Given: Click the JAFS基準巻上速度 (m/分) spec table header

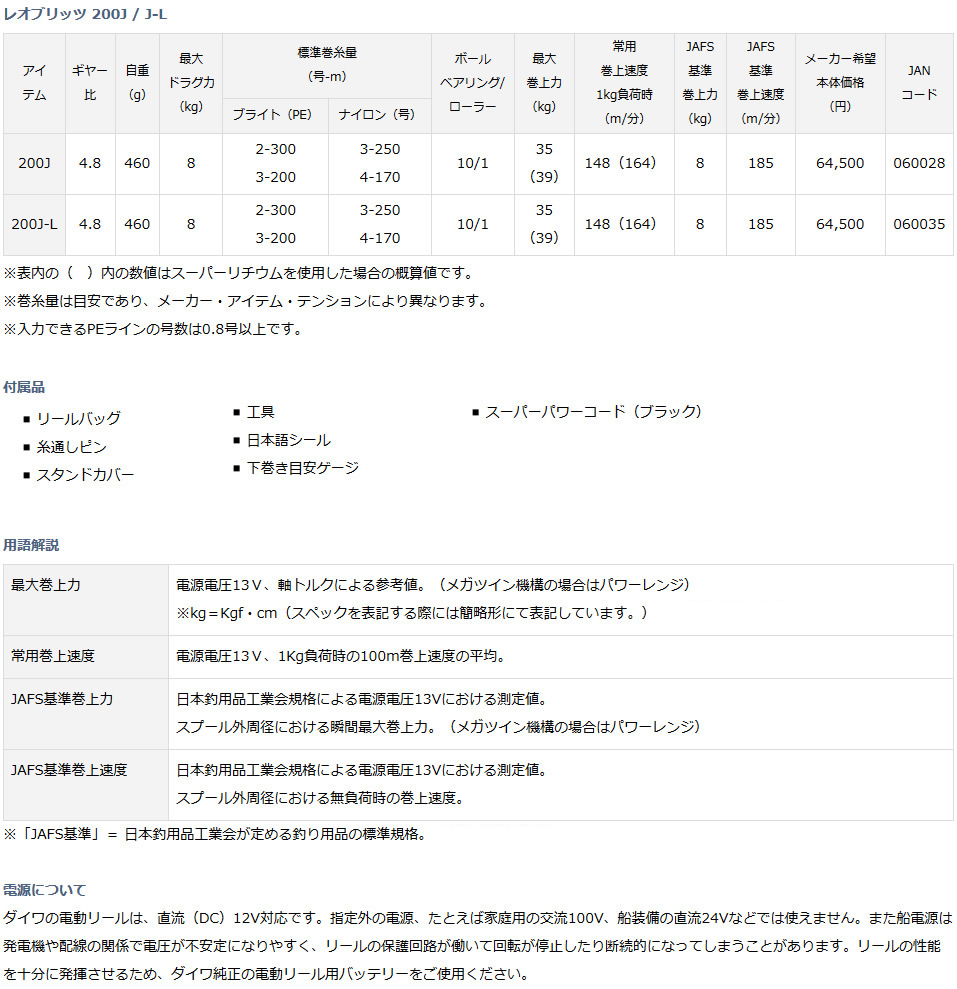Looking at the screenshot, I should [x=760, y=83].
